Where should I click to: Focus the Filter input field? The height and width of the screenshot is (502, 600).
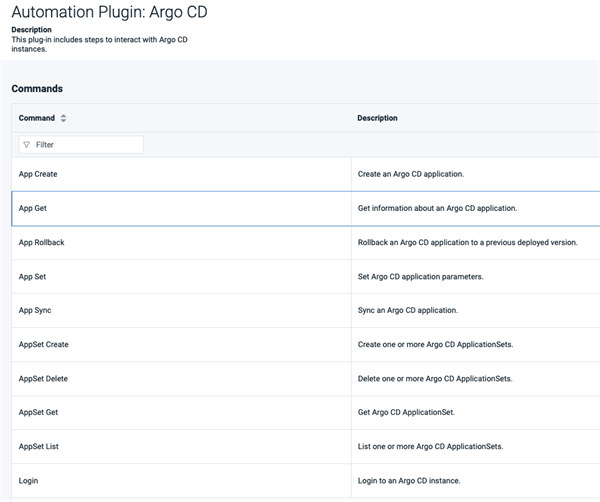pyautogui.click(x=81, y=145)
